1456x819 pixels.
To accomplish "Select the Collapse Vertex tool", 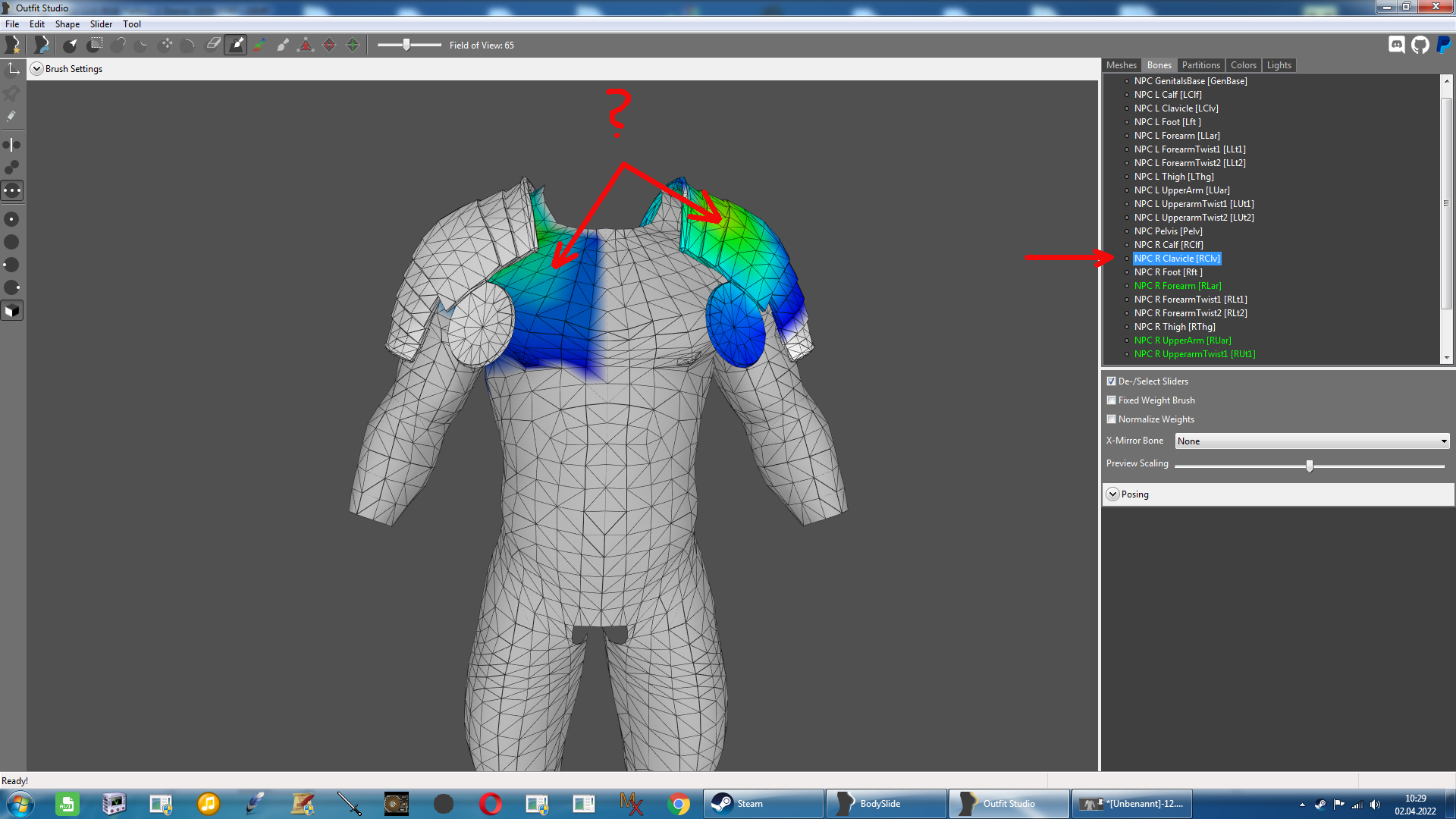I will pyautogui.click(x=306, y=45).
